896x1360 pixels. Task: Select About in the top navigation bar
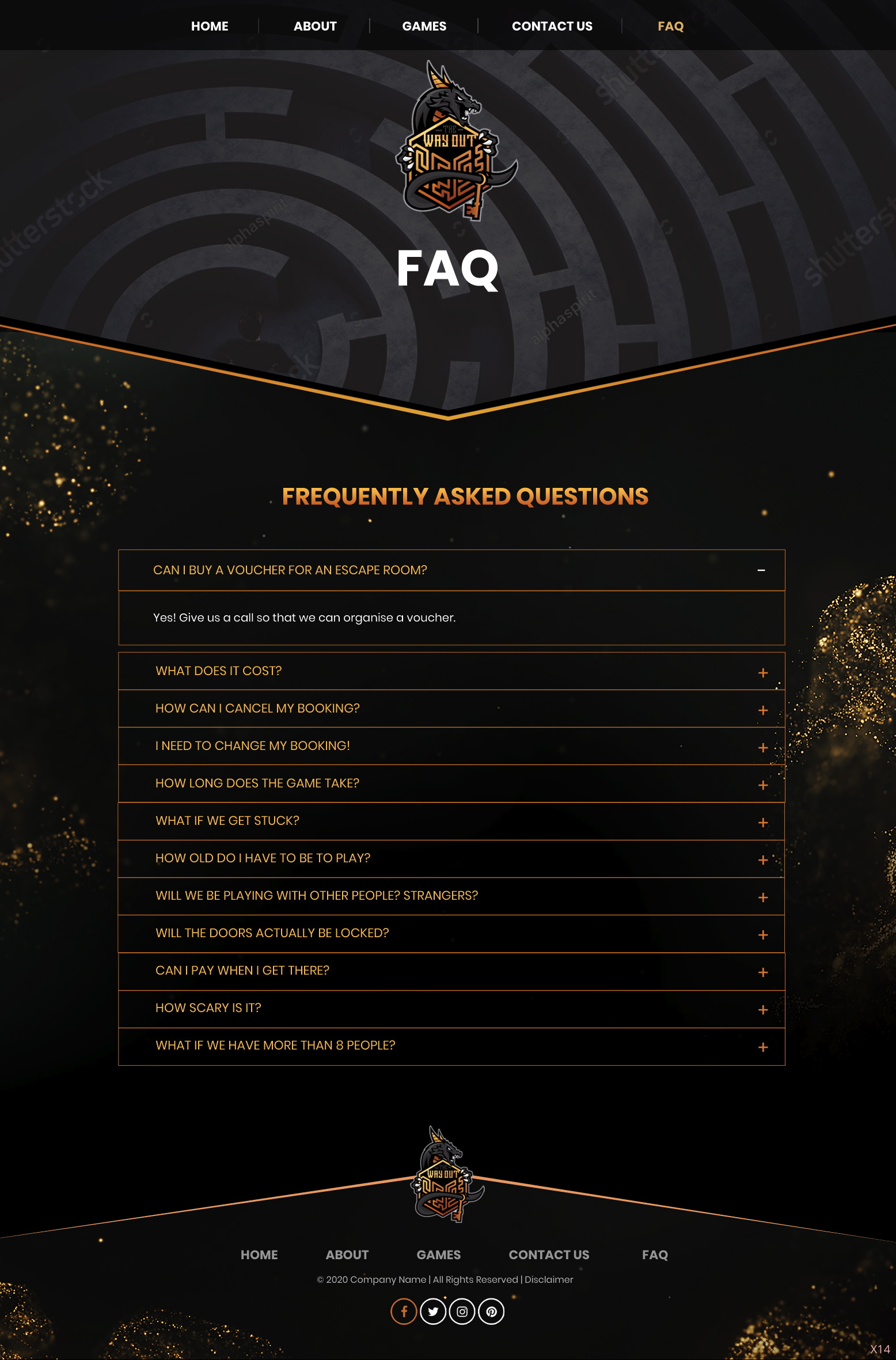pyautogui.click(x=315, y=26)
